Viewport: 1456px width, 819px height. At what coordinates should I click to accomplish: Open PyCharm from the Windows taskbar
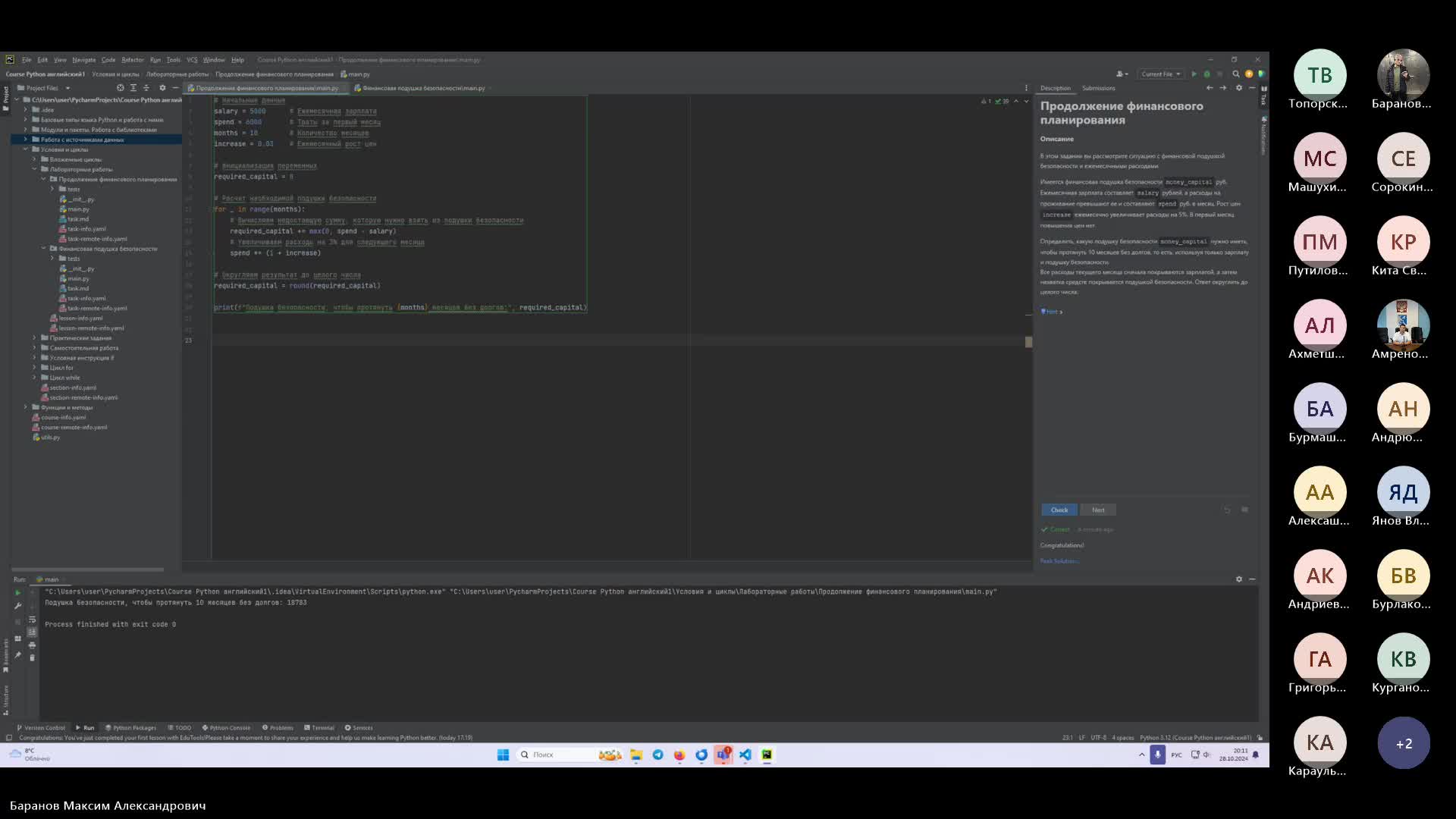point(767,755)
